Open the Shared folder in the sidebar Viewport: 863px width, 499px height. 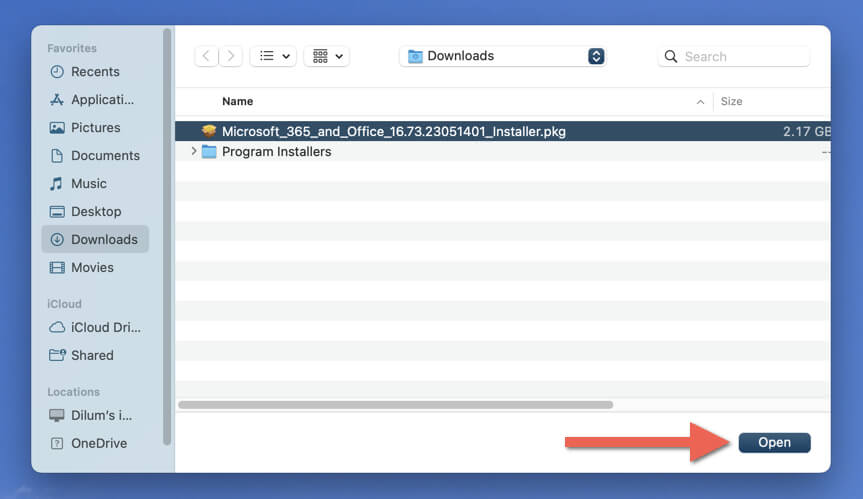pyautogui.click(x=95, y=355)
